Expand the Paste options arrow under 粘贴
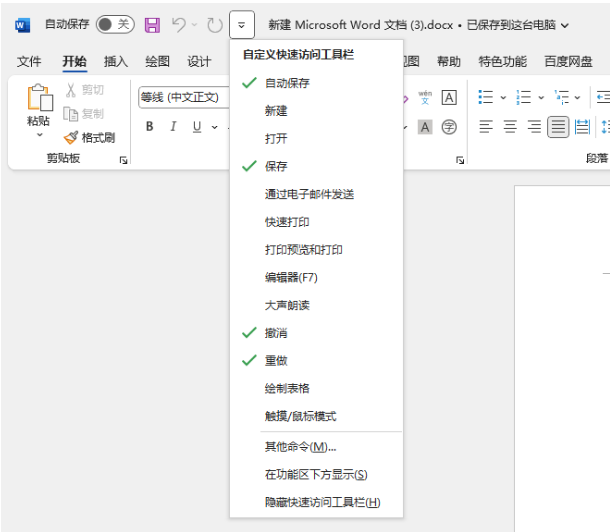The height and width of the screenshot is (532, 610). pyautogui.click(x=39, y=135)
